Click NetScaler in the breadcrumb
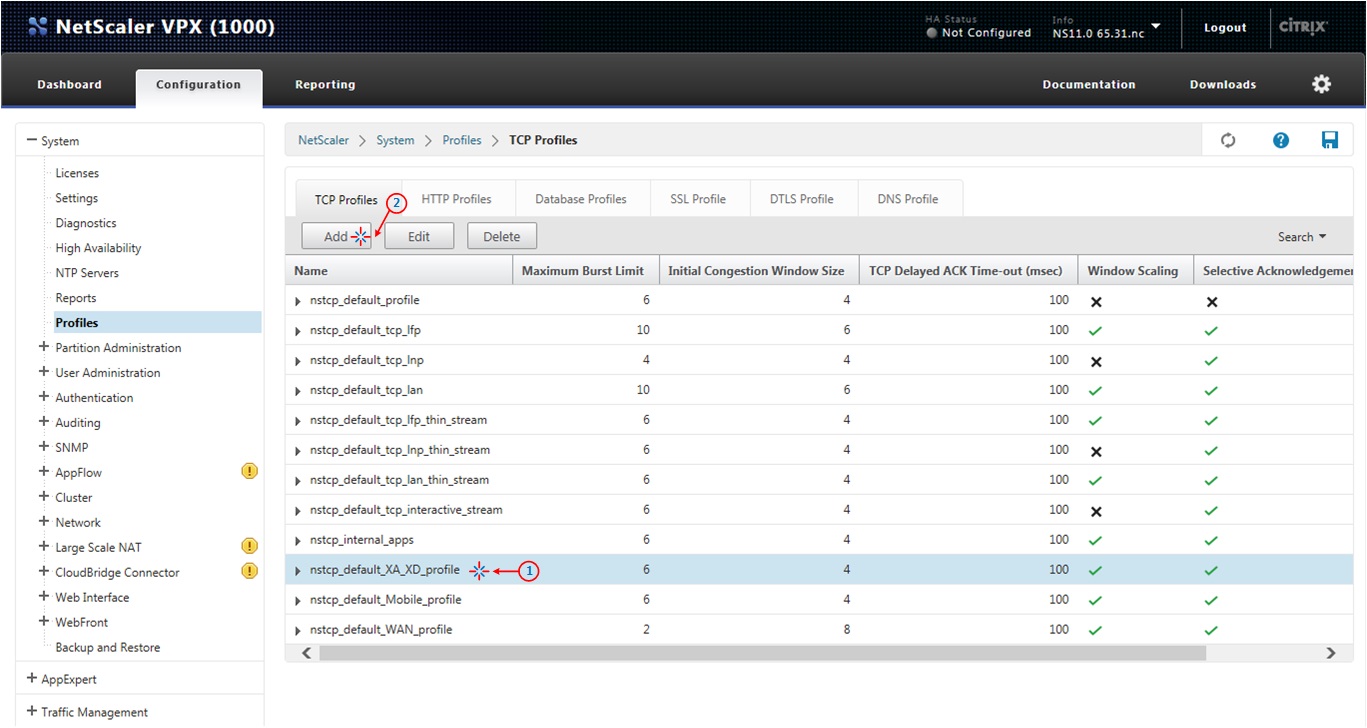Viewport: 1367px width, 728px height. (x=324, y=140)
